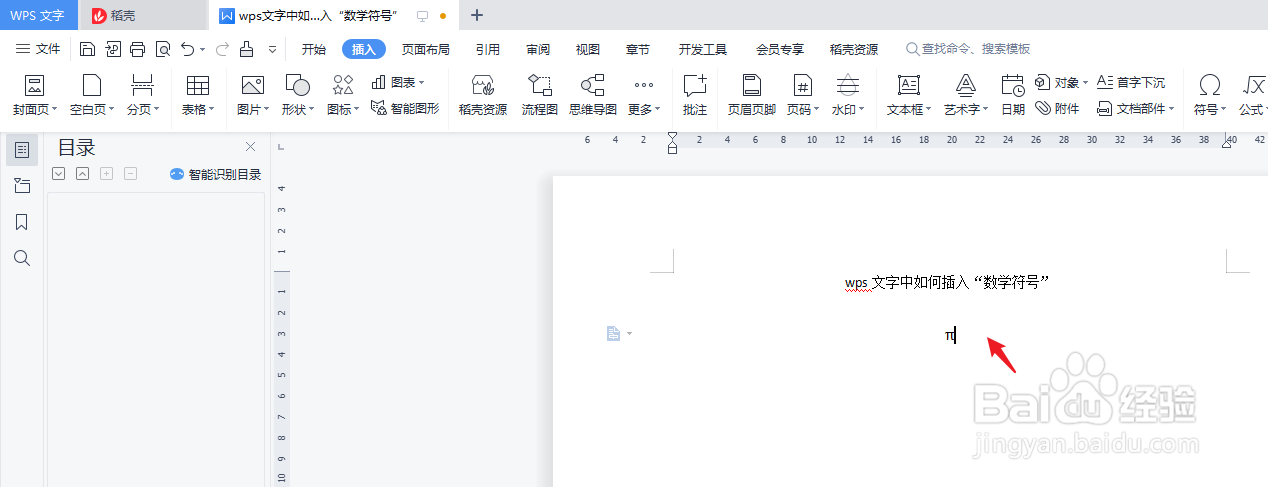
Task: Open the chapter navigation icon in sidebar
Action: [22, 186]
